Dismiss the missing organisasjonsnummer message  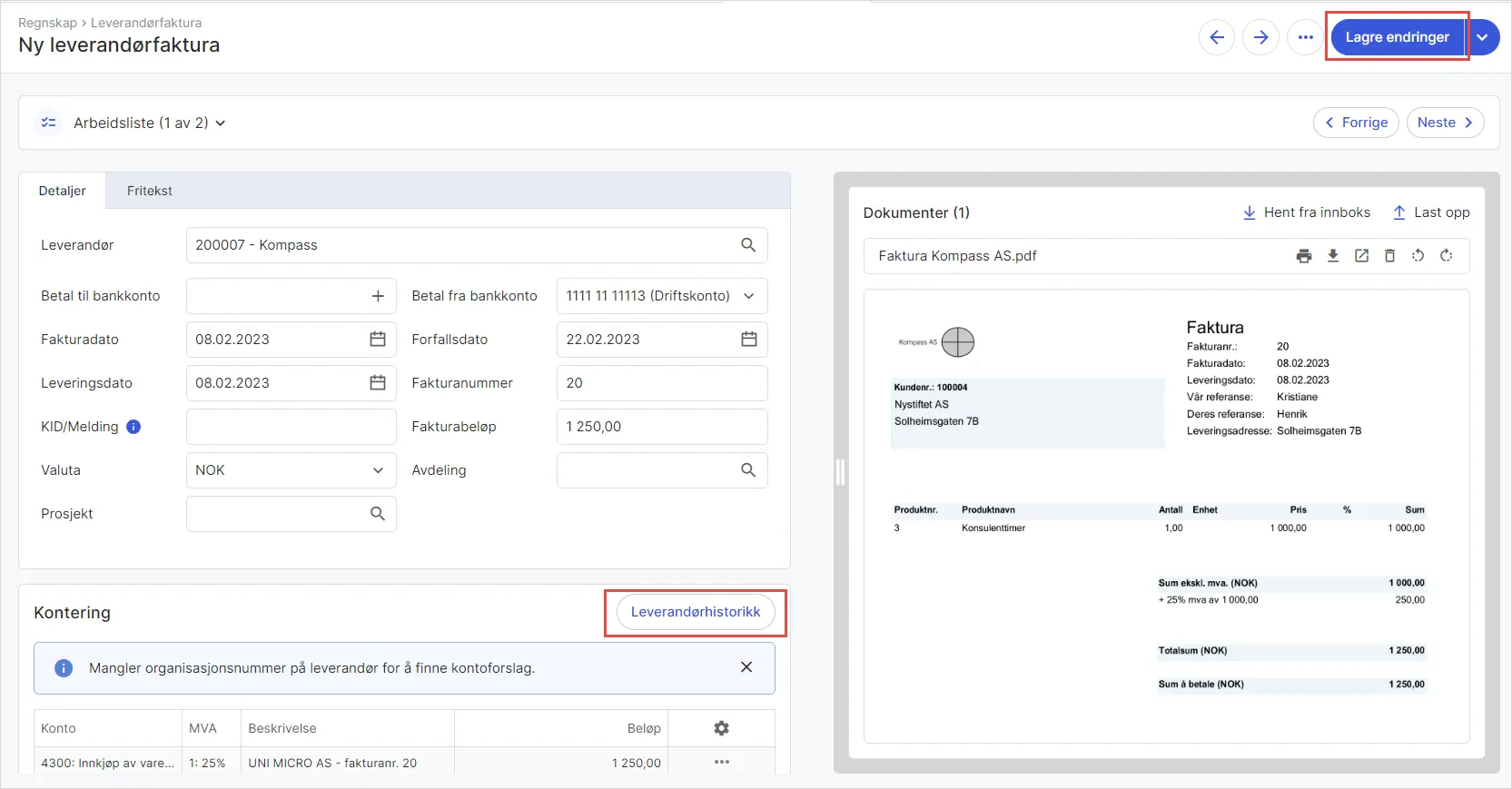[746, 667]
